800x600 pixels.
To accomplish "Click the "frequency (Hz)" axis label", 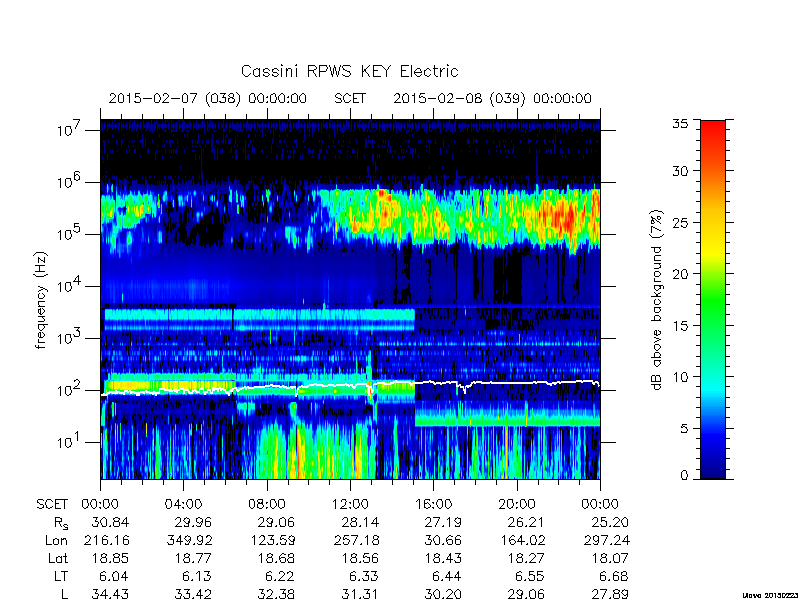I will click(41, 300).
